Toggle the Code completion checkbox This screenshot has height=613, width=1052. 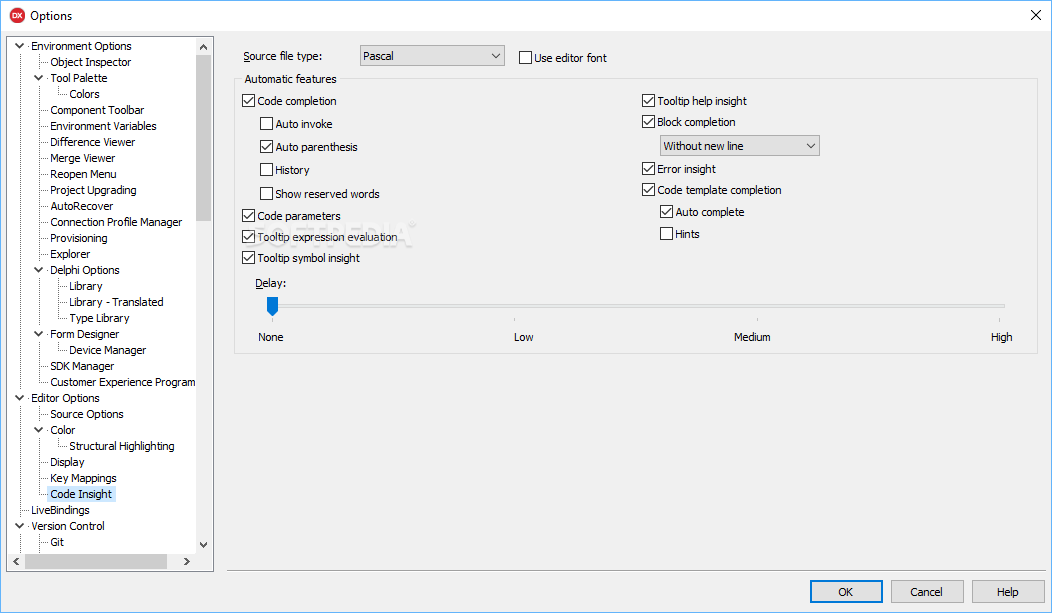point(248,101)
